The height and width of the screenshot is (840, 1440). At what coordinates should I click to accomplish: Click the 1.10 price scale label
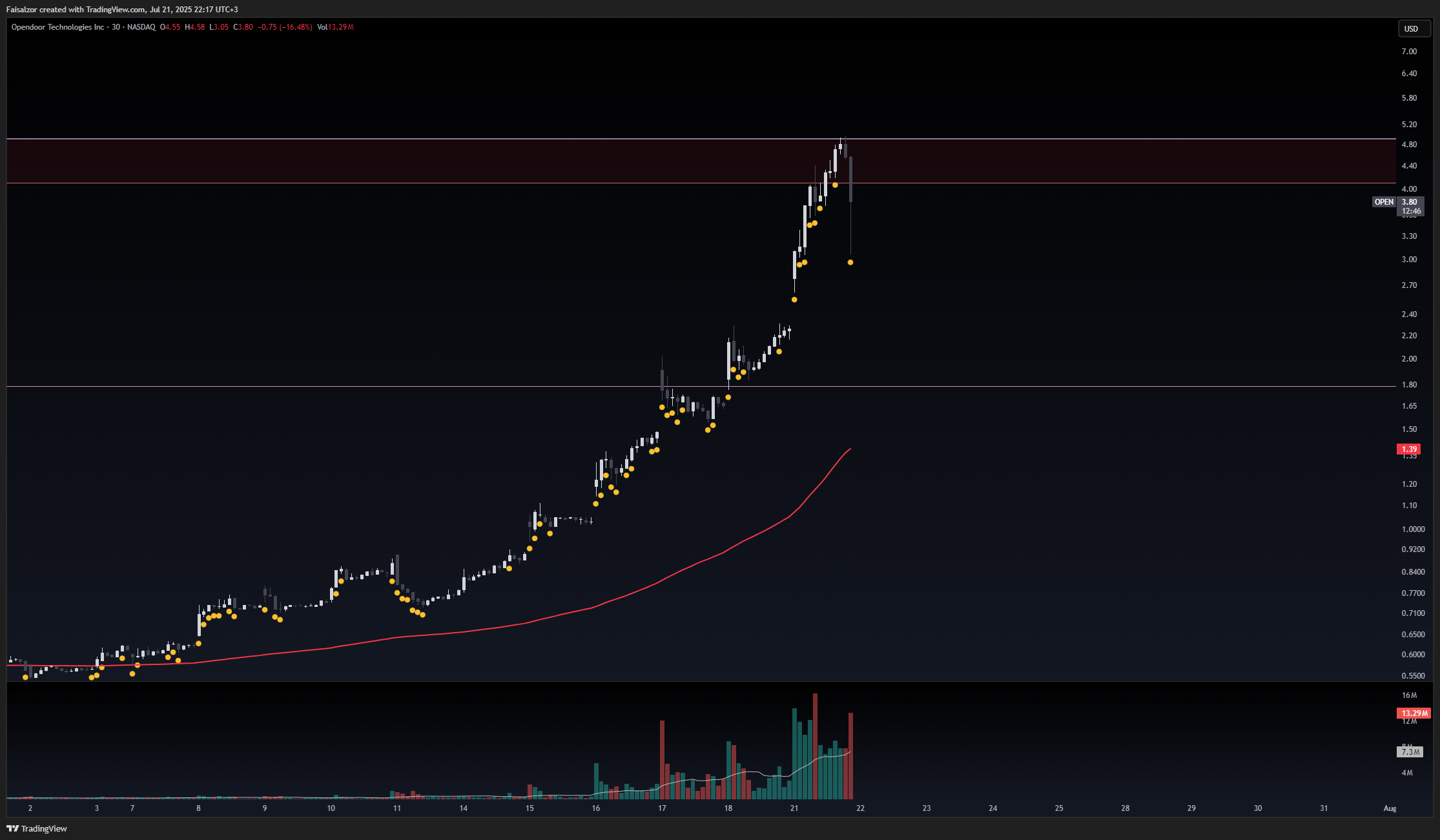tap(1409, 506)
